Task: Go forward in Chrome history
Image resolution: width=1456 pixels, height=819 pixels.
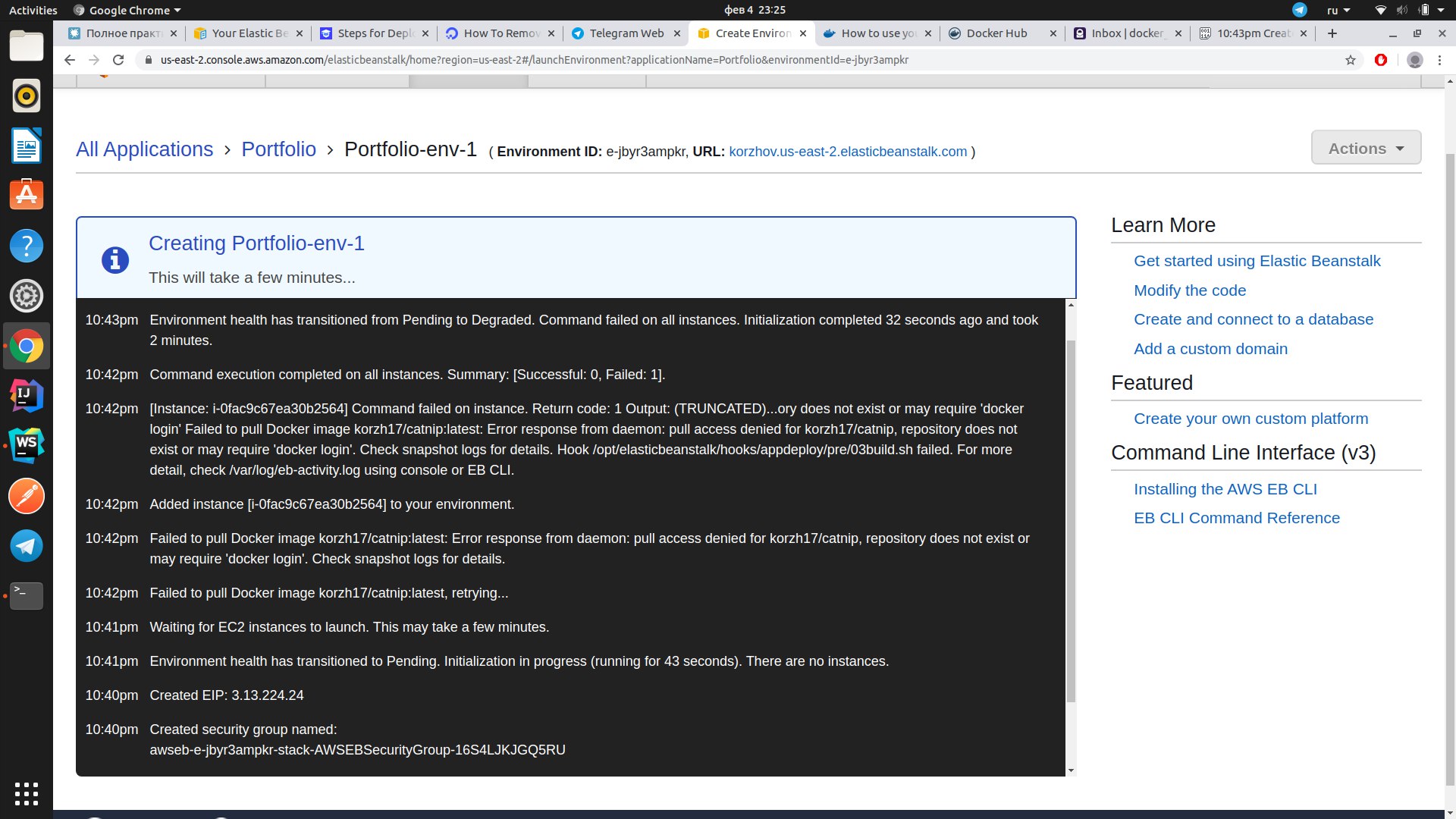Action: pos(94,60)
